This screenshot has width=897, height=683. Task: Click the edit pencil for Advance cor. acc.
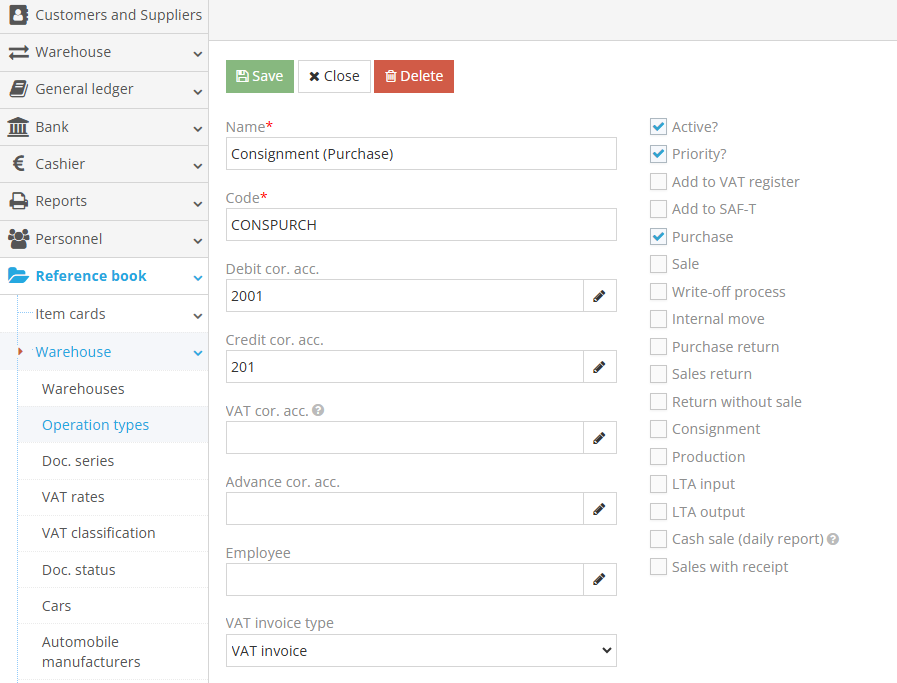click(599, 509)
